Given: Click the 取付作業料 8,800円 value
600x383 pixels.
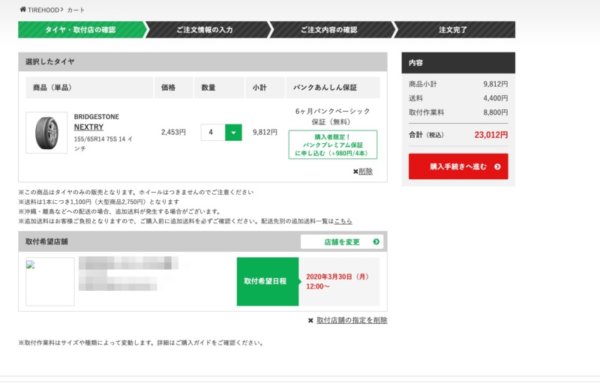Looking at the screenshot, I should [x=496, y=112].
